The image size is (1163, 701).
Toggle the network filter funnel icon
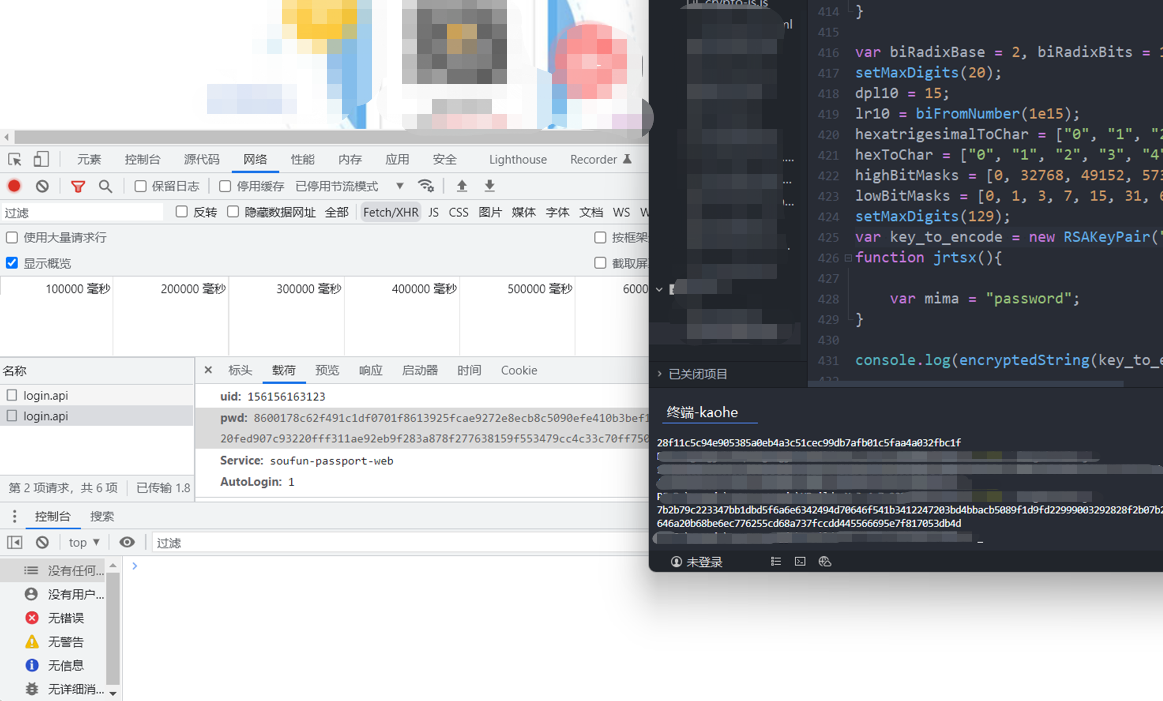click(x=78, y=186)
